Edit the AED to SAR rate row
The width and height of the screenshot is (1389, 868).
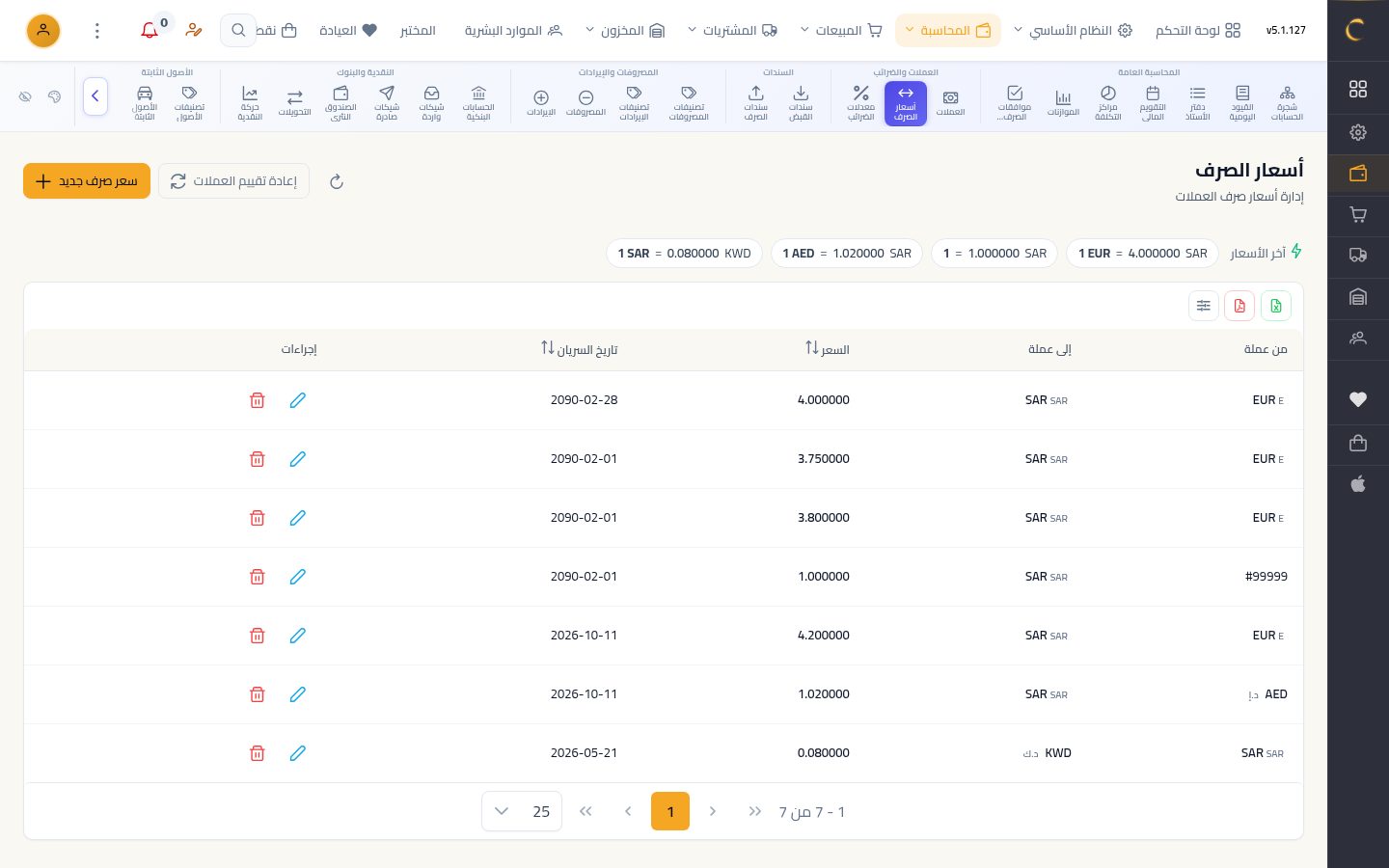[297, 694]
